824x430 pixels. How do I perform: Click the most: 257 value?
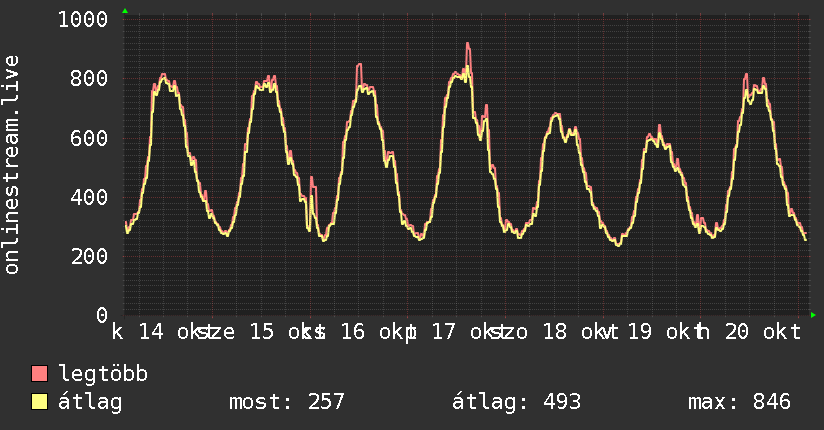coord(286,402)
